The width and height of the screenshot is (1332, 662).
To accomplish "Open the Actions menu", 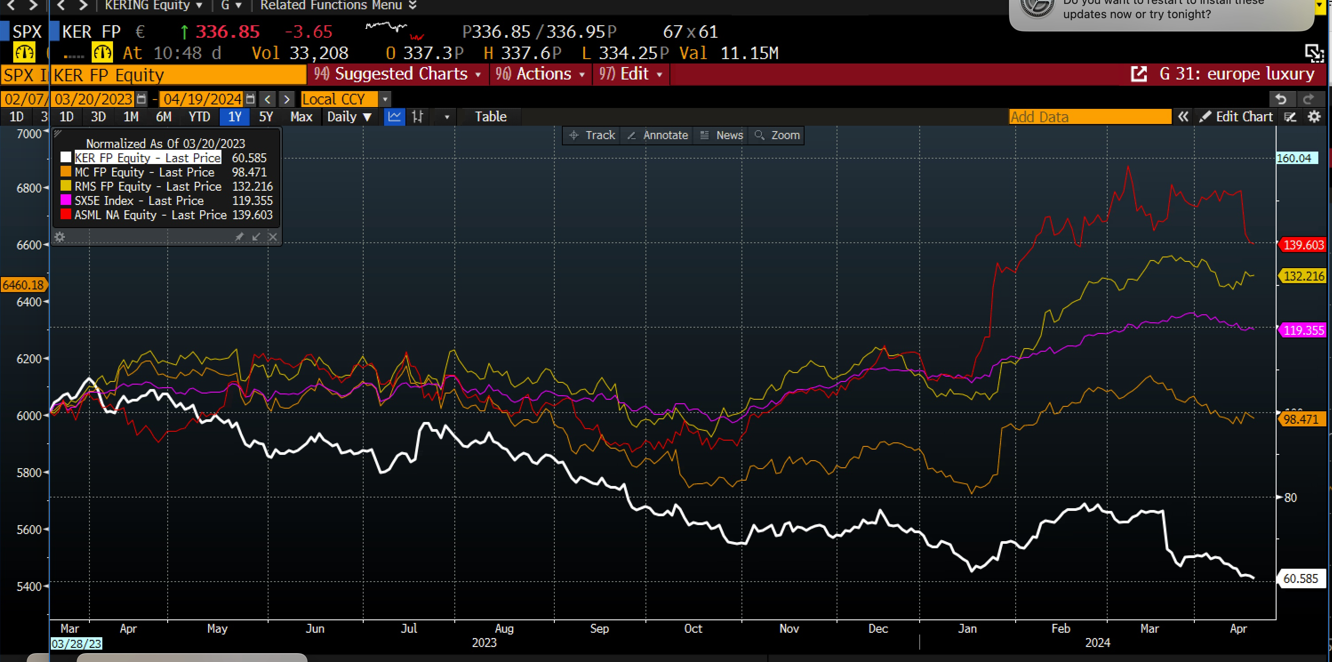I will [540, 74].
